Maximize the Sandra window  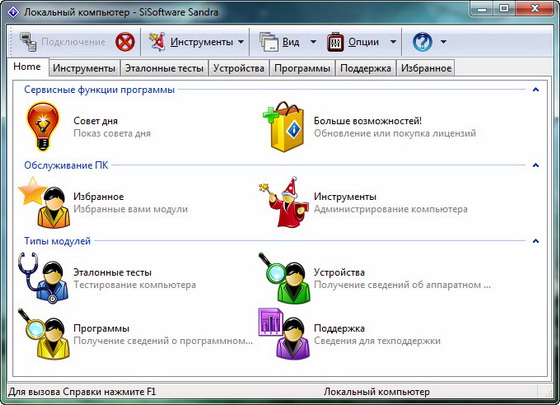click(504, 9)
